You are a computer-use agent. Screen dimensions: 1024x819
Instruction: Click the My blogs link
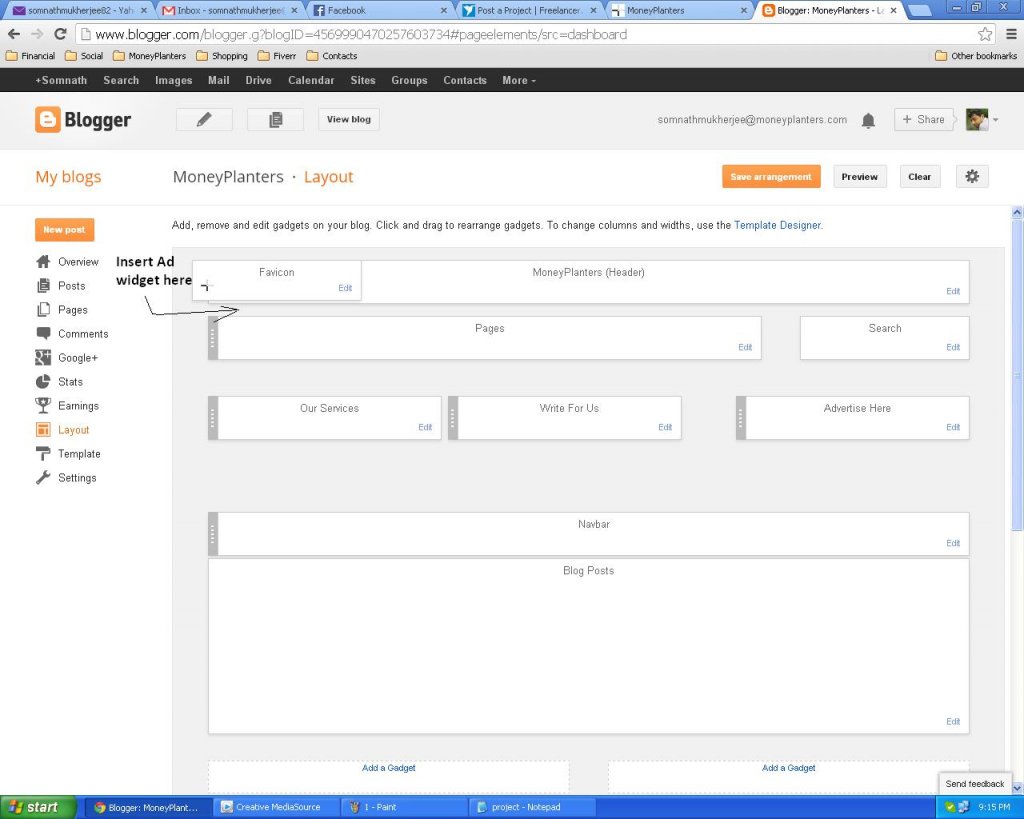pyautogui.click(x=69, y=177)
